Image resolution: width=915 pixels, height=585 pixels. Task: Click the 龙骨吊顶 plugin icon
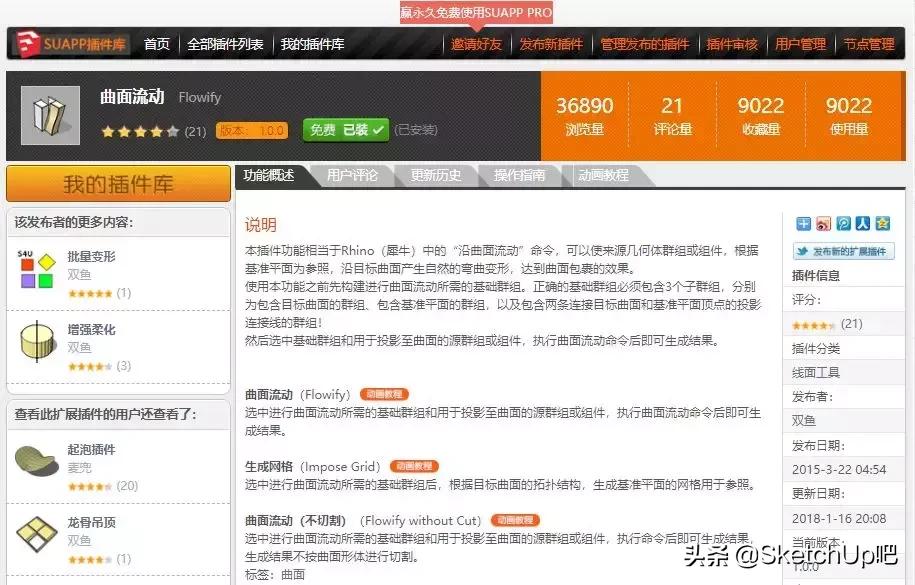[37, 534]
